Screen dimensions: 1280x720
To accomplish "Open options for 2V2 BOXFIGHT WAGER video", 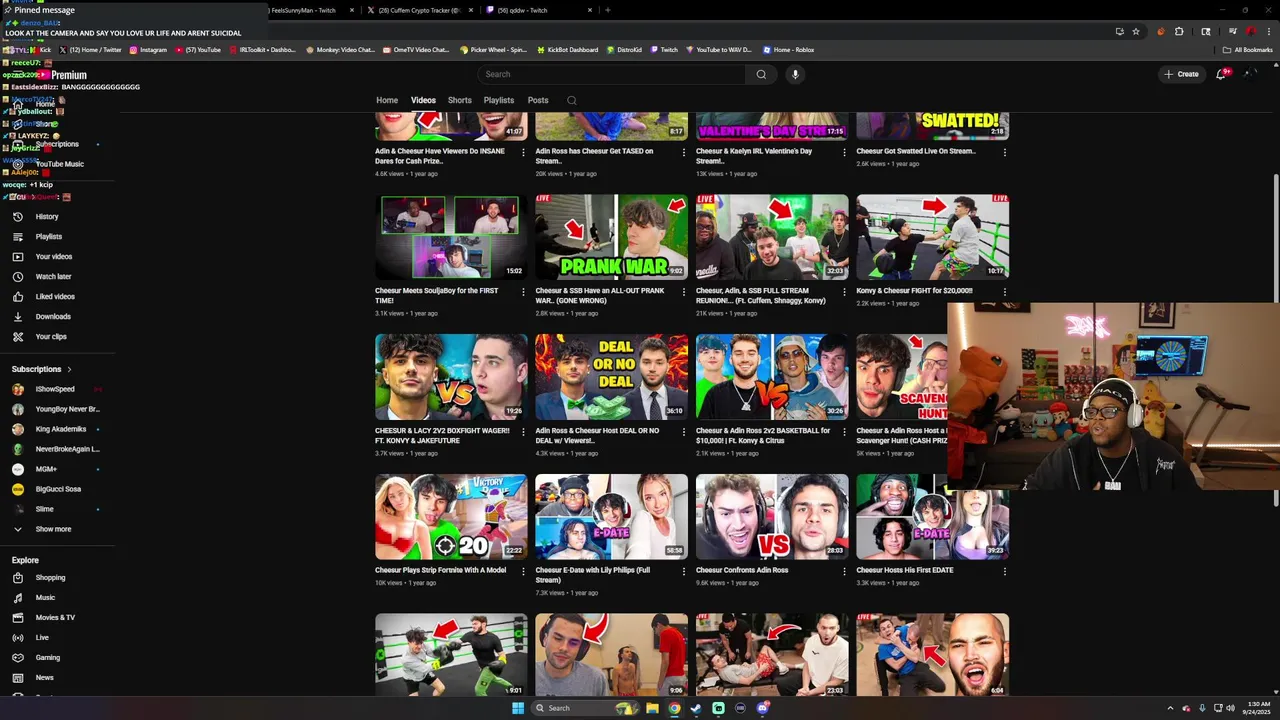I will (523, 432).
